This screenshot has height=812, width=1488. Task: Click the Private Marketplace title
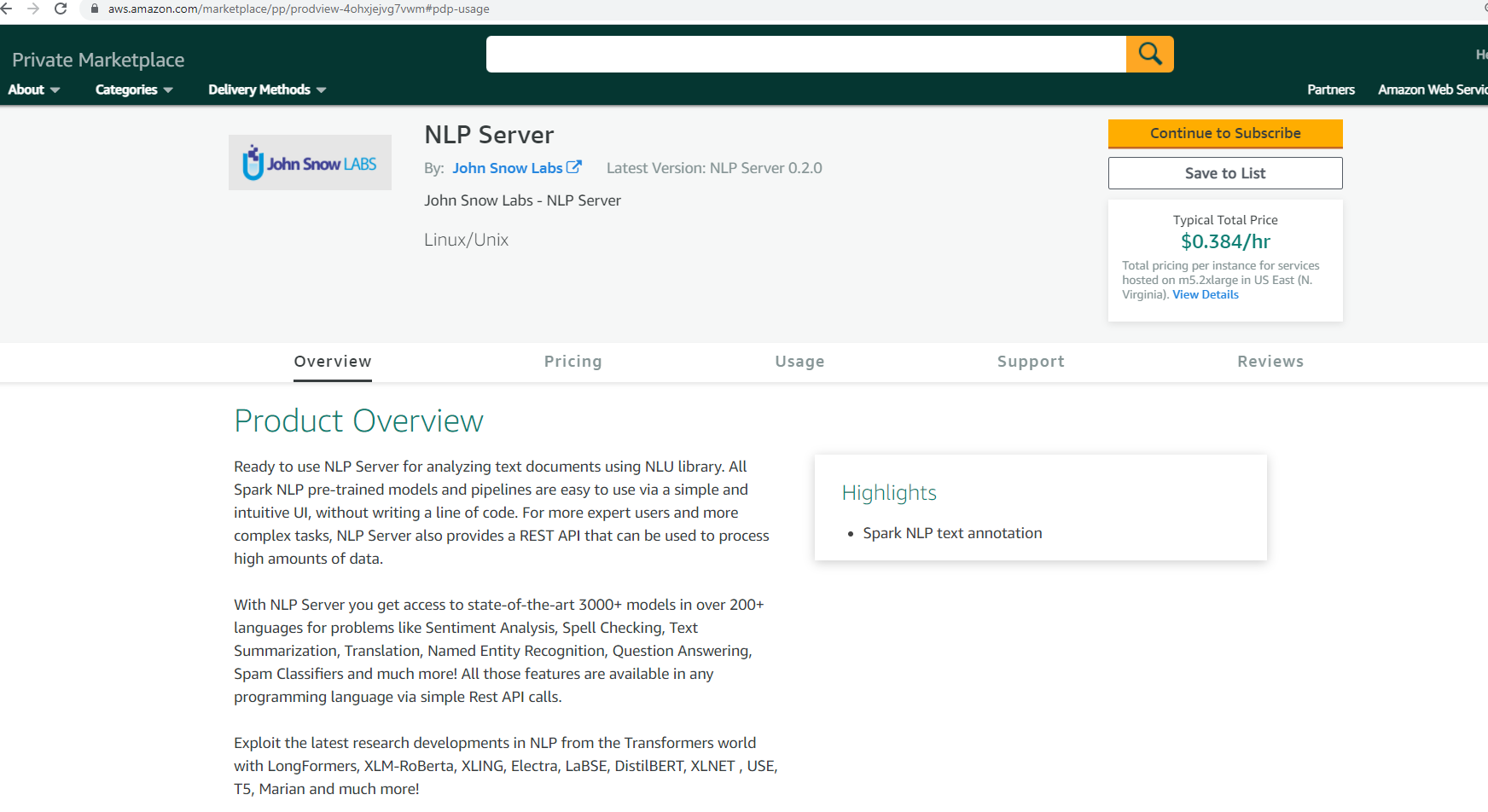(x=98, y=60)
